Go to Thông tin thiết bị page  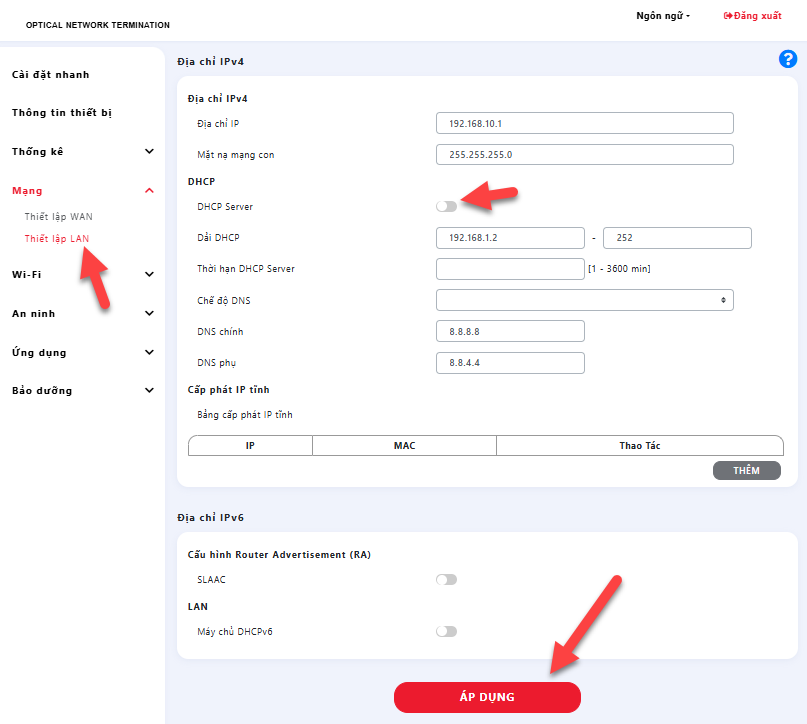point(62,113)
